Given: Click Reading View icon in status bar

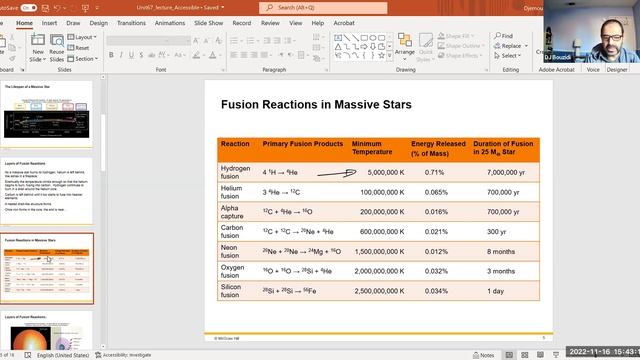Looking at the screenshot, I should pos(540,355).
